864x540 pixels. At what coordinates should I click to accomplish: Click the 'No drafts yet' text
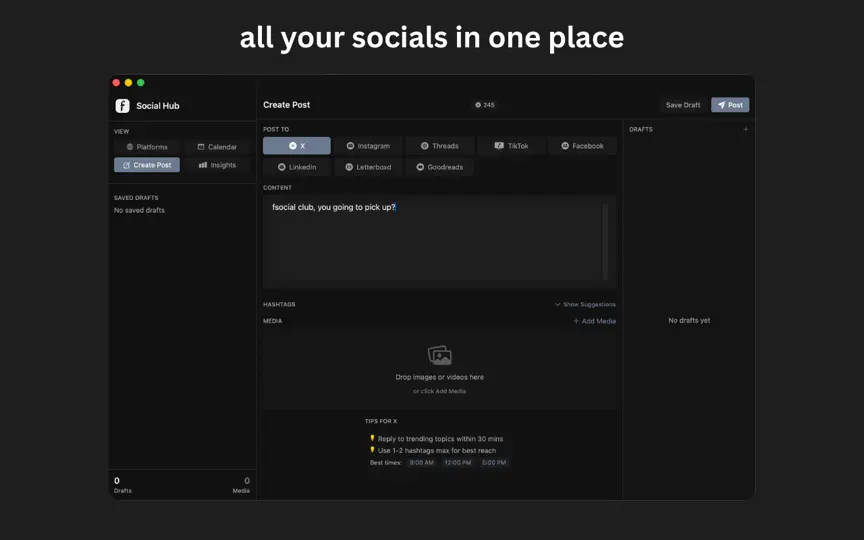click(x=689, y=321)
